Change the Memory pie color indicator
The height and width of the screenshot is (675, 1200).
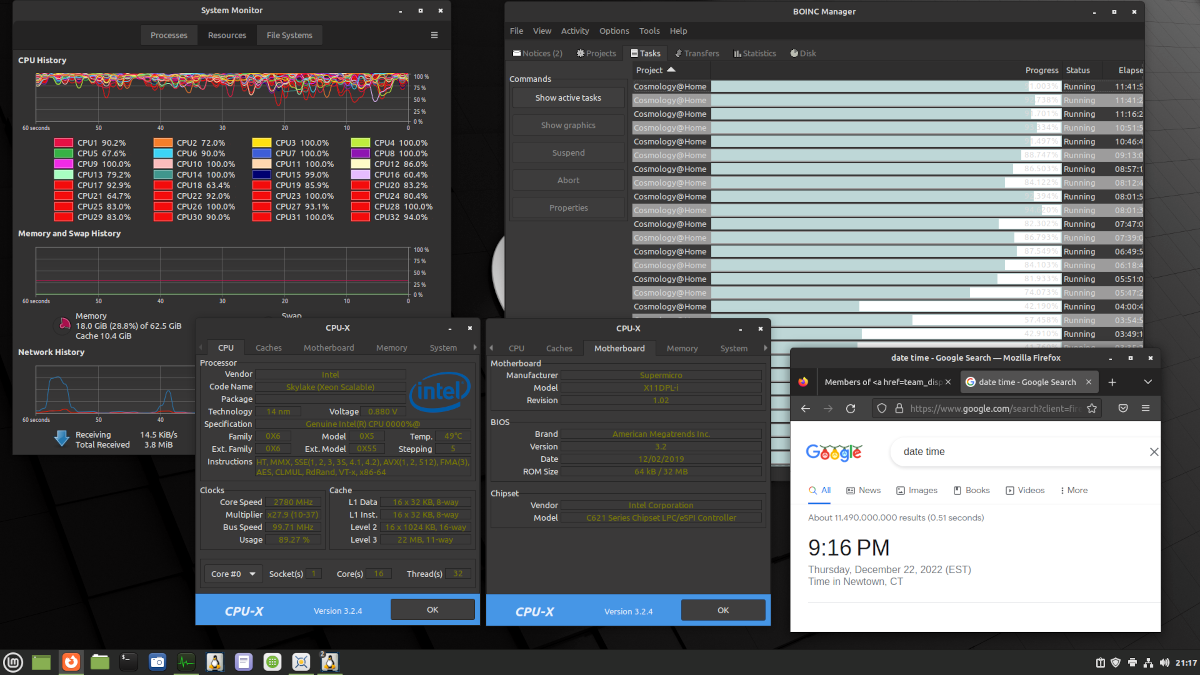(x=64, y=323)
